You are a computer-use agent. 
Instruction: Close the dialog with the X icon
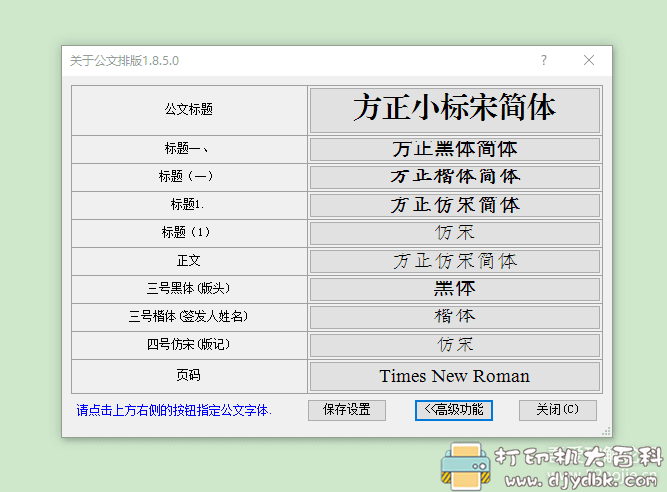(589, 60)
